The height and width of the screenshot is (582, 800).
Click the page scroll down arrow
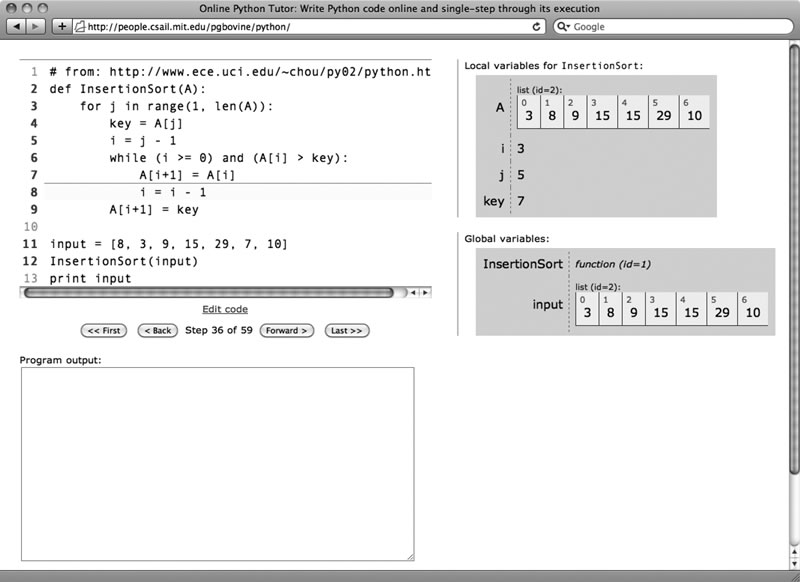(x=794, y=563)
